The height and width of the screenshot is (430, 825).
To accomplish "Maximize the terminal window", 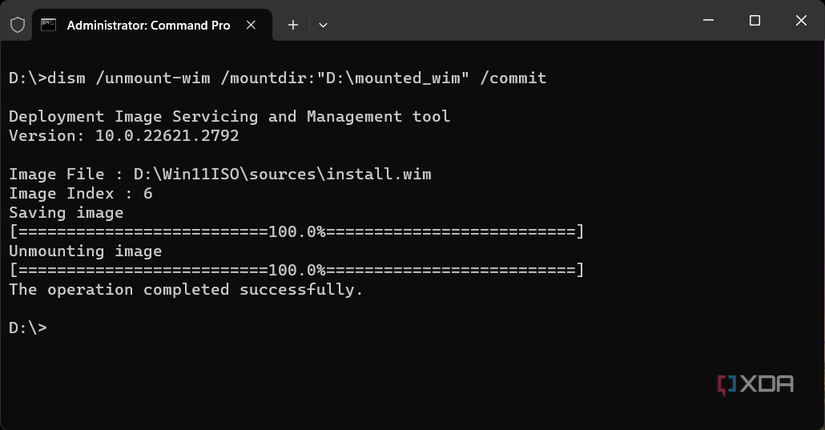I will click(755, 21).
